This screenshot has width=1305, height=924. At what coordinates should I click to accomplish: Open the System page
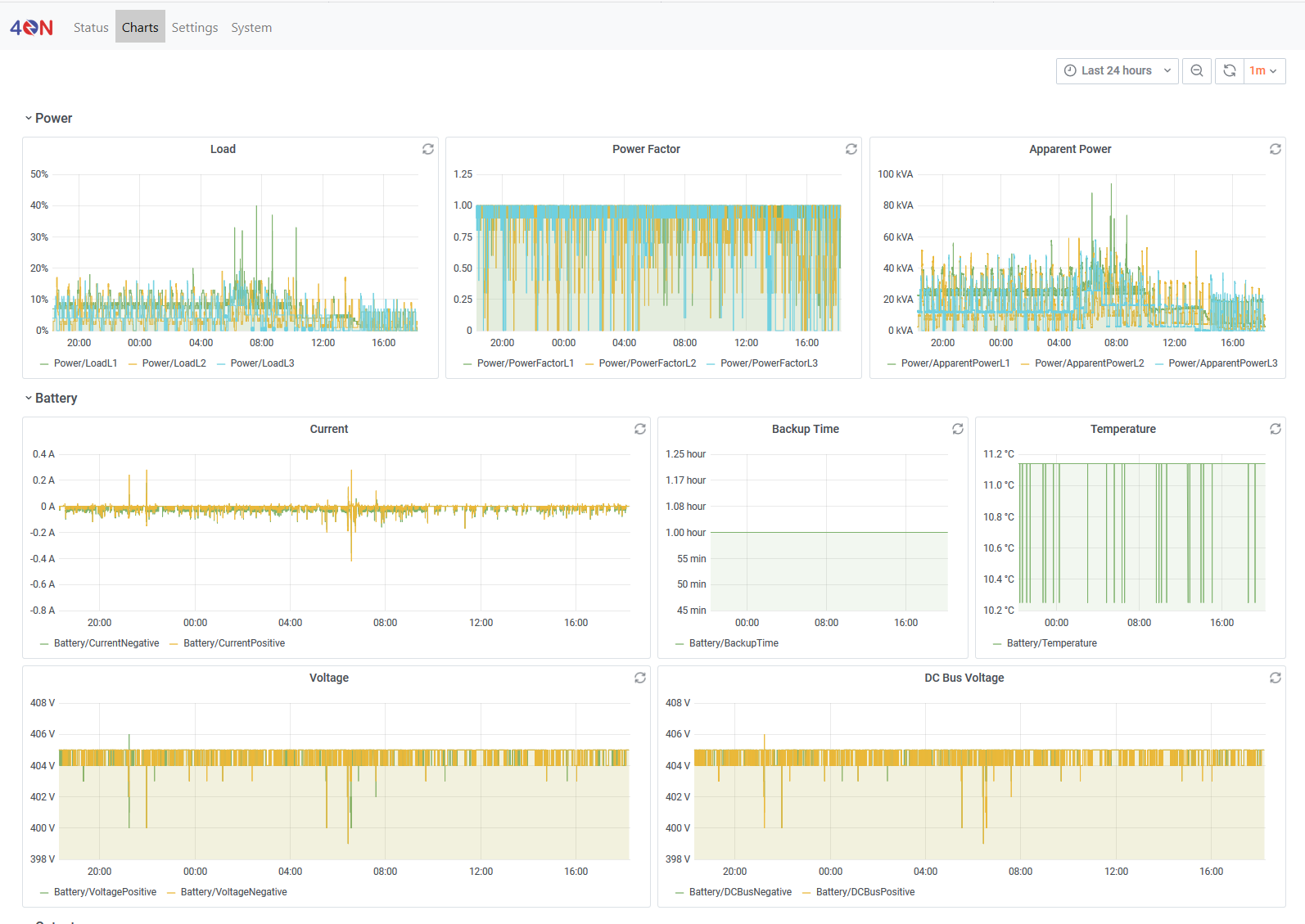[251, 27]
